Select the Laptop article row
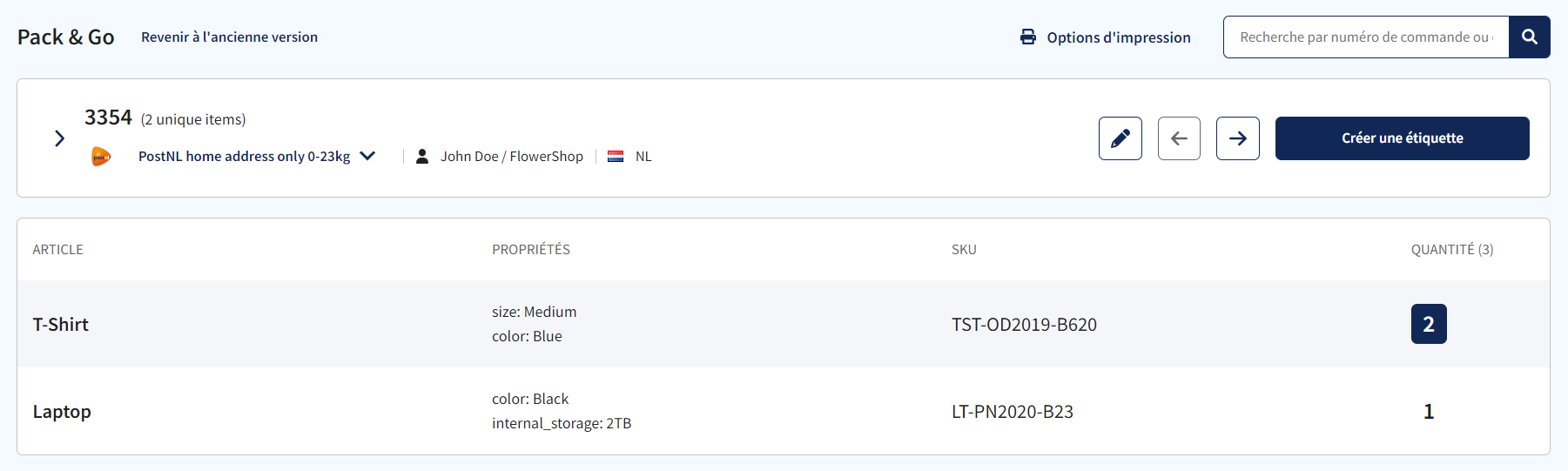The height and width of the screenshot is (471, 1568). (x=784, y=411)
